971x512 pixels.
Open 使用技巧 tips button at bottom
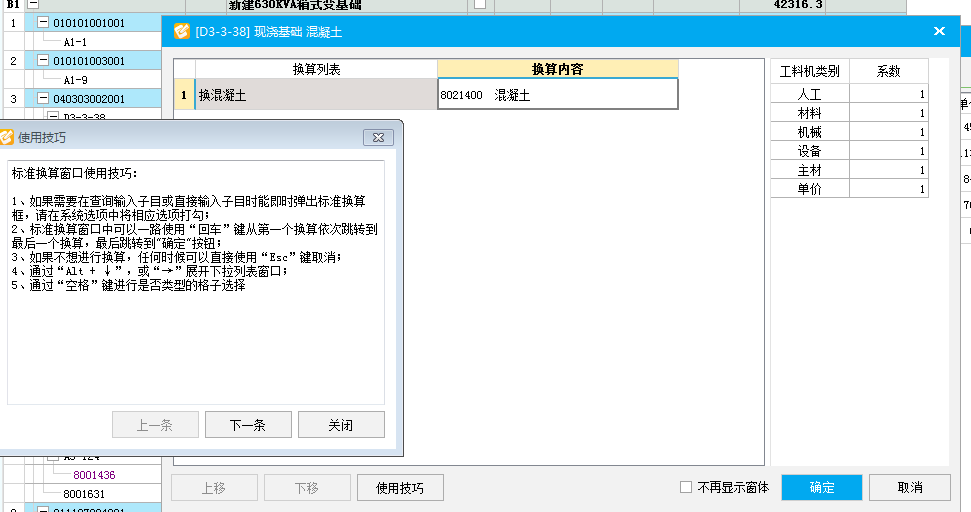(400, 488)
